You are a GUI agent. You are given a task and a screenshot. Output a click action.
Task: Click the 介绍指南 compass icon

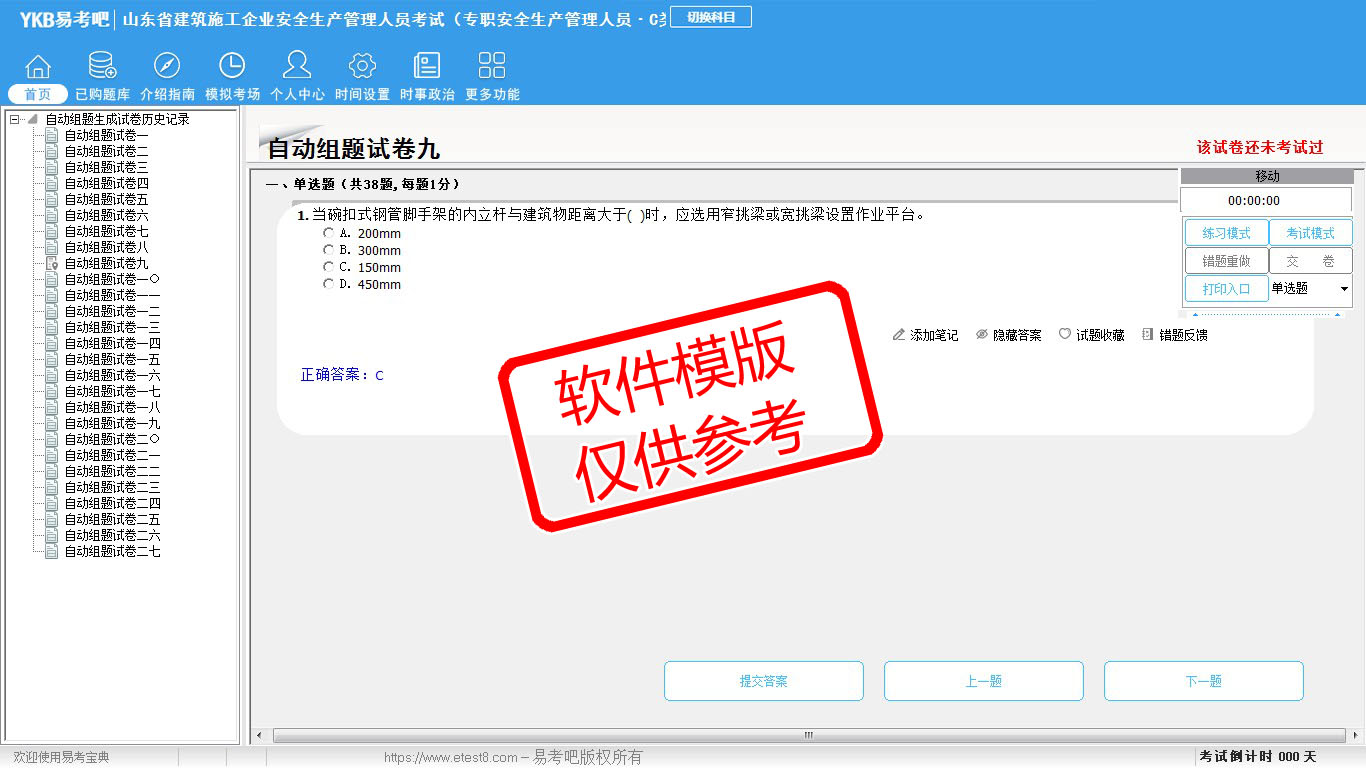167,67
